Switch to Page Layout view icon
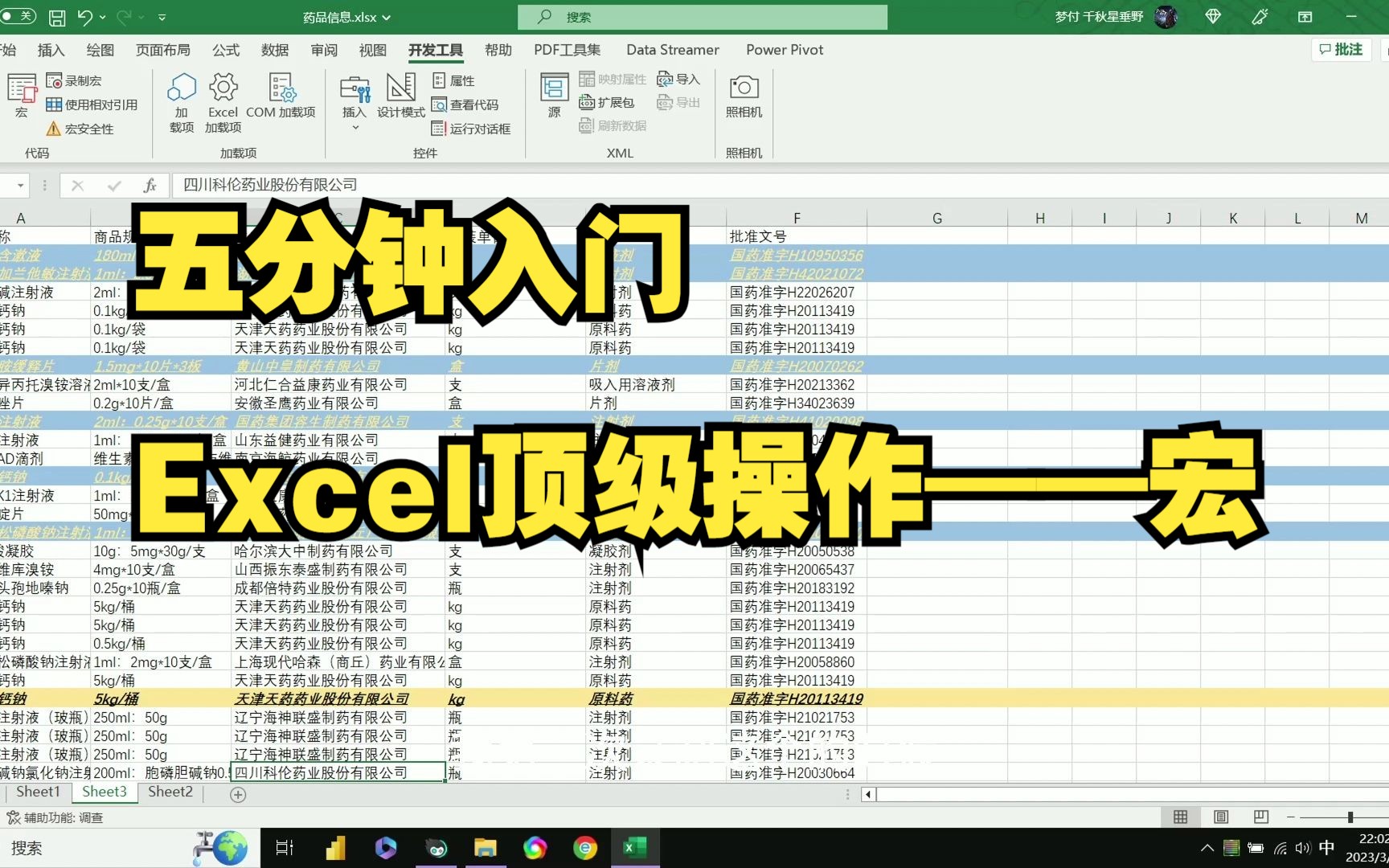 pyautogui.click(x=1221, y=817)
